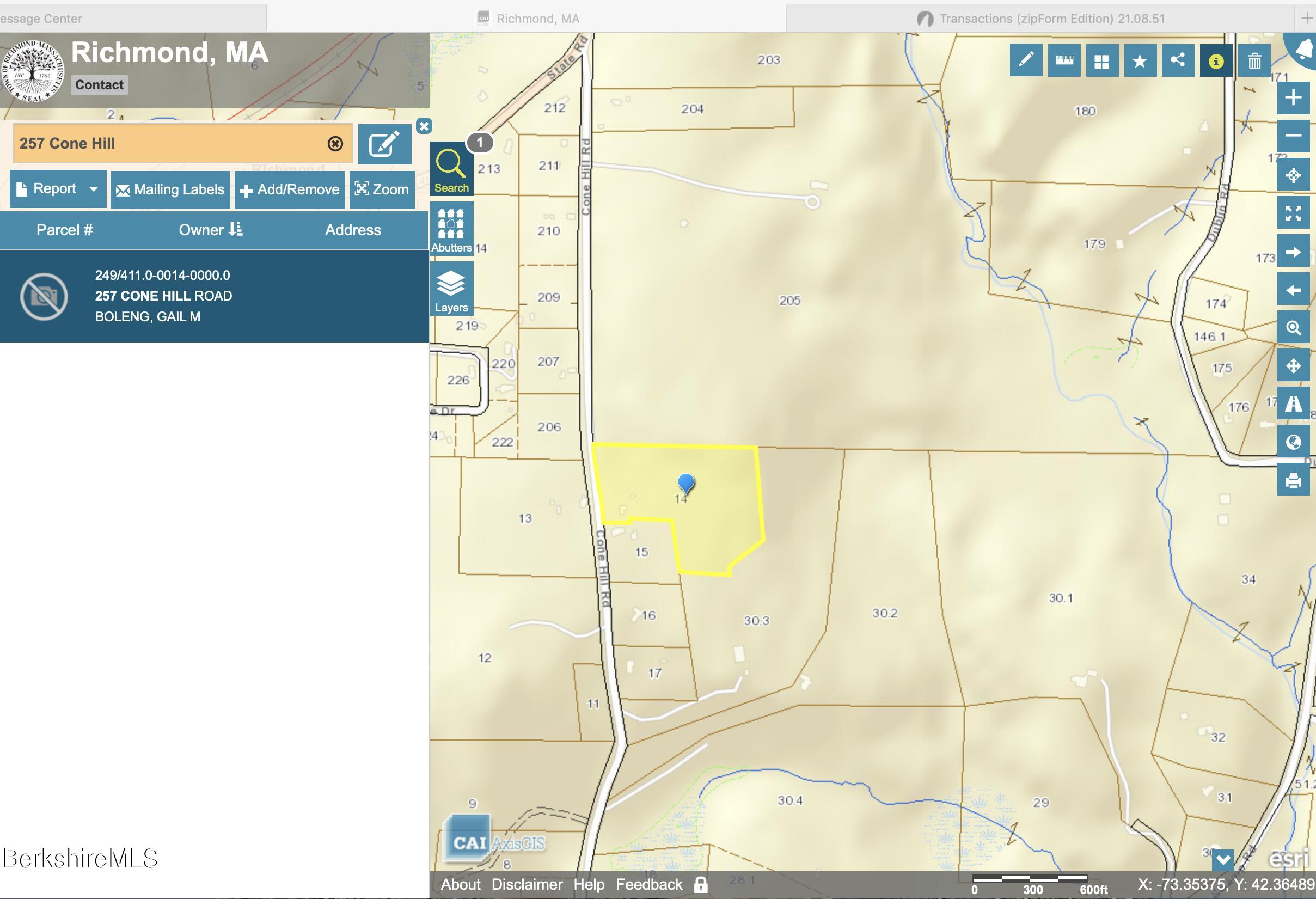Open the road street view icon
Image resolution: width=1316 pixels, height=899 pixels.
click(1293, 404)
